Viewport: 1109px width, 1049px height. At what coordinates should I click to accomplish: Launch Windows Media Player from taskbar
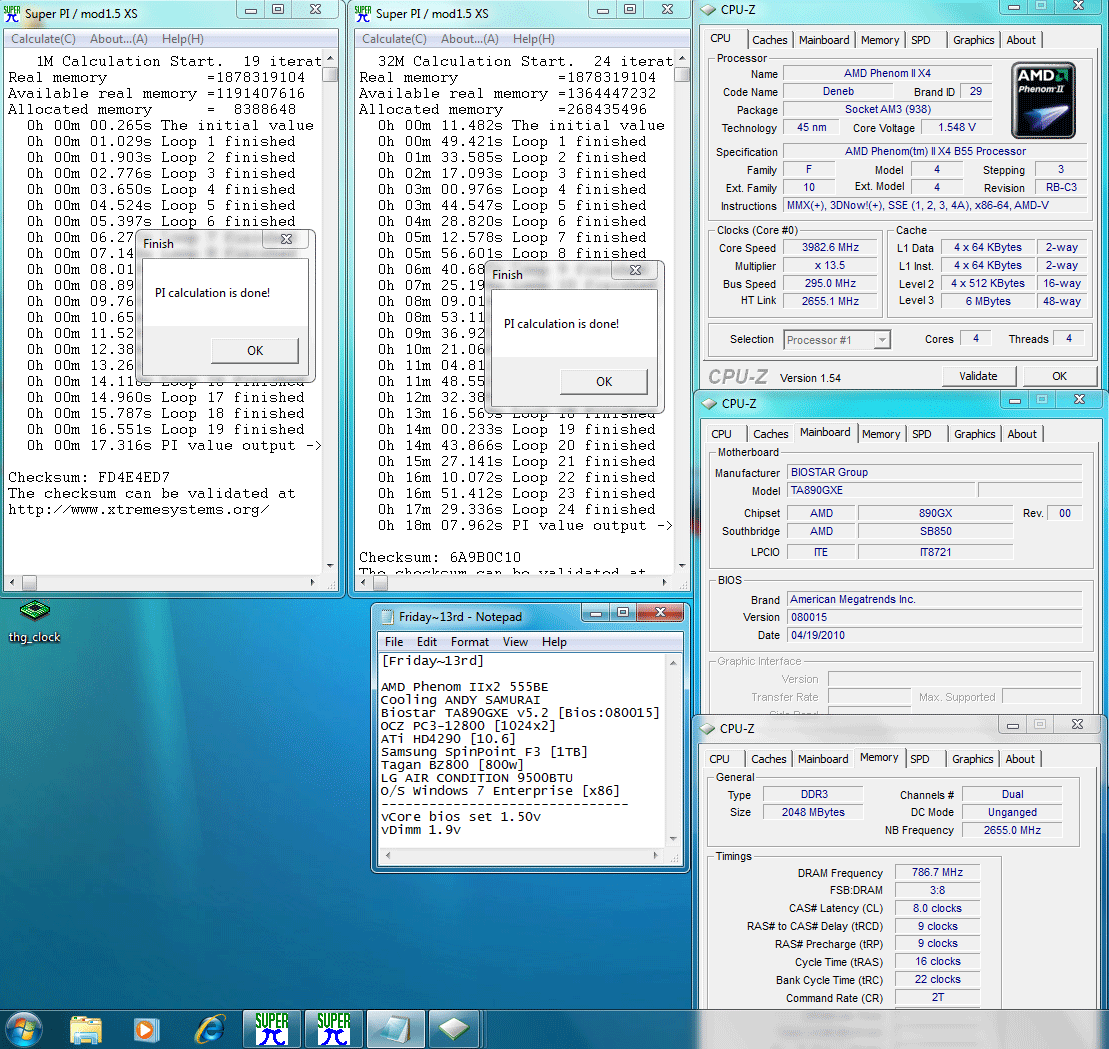click(x=147, y=1028)
